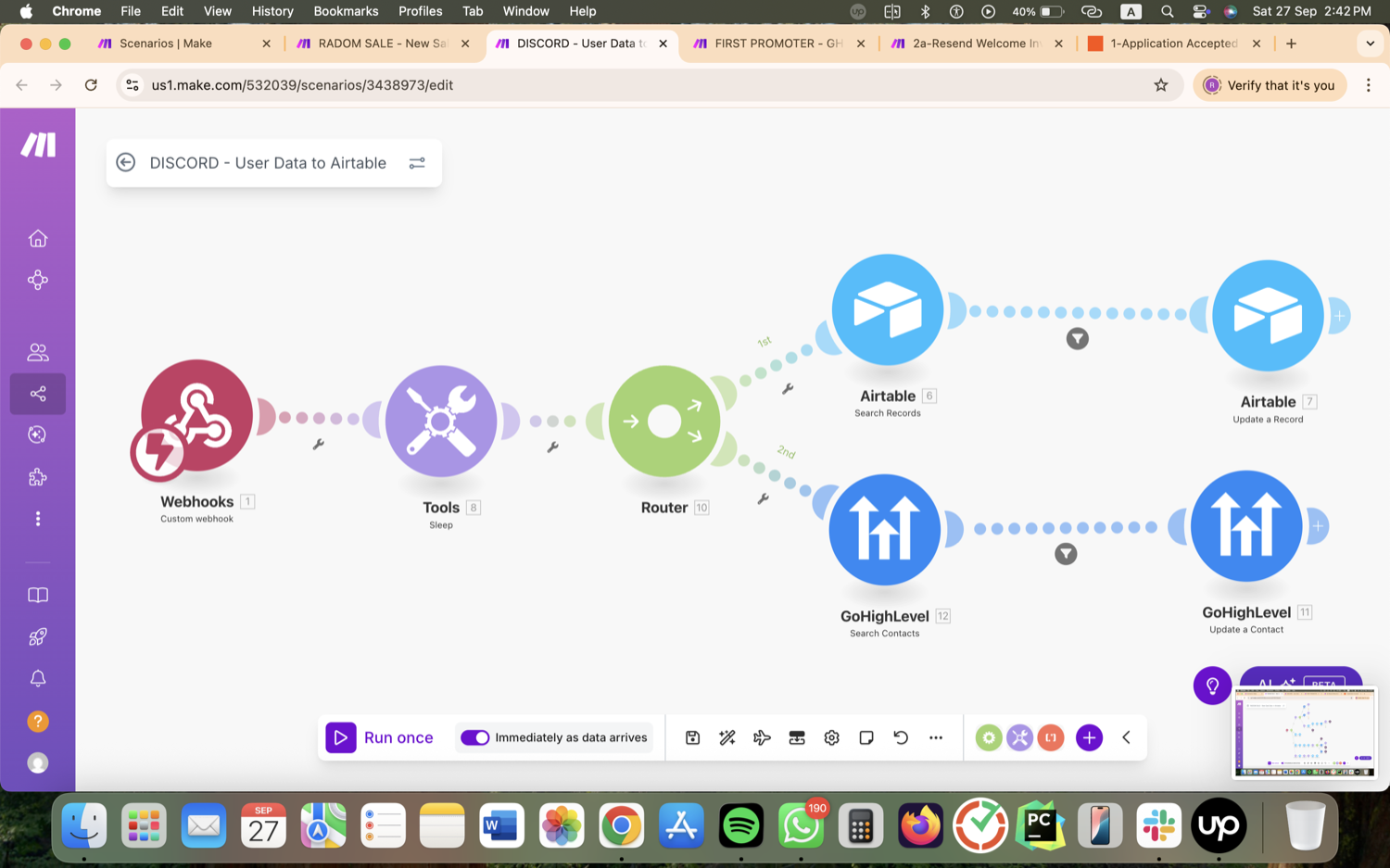Click the wrench between Webhooks and Tools

pyautogui.click(x=318, y=445)
